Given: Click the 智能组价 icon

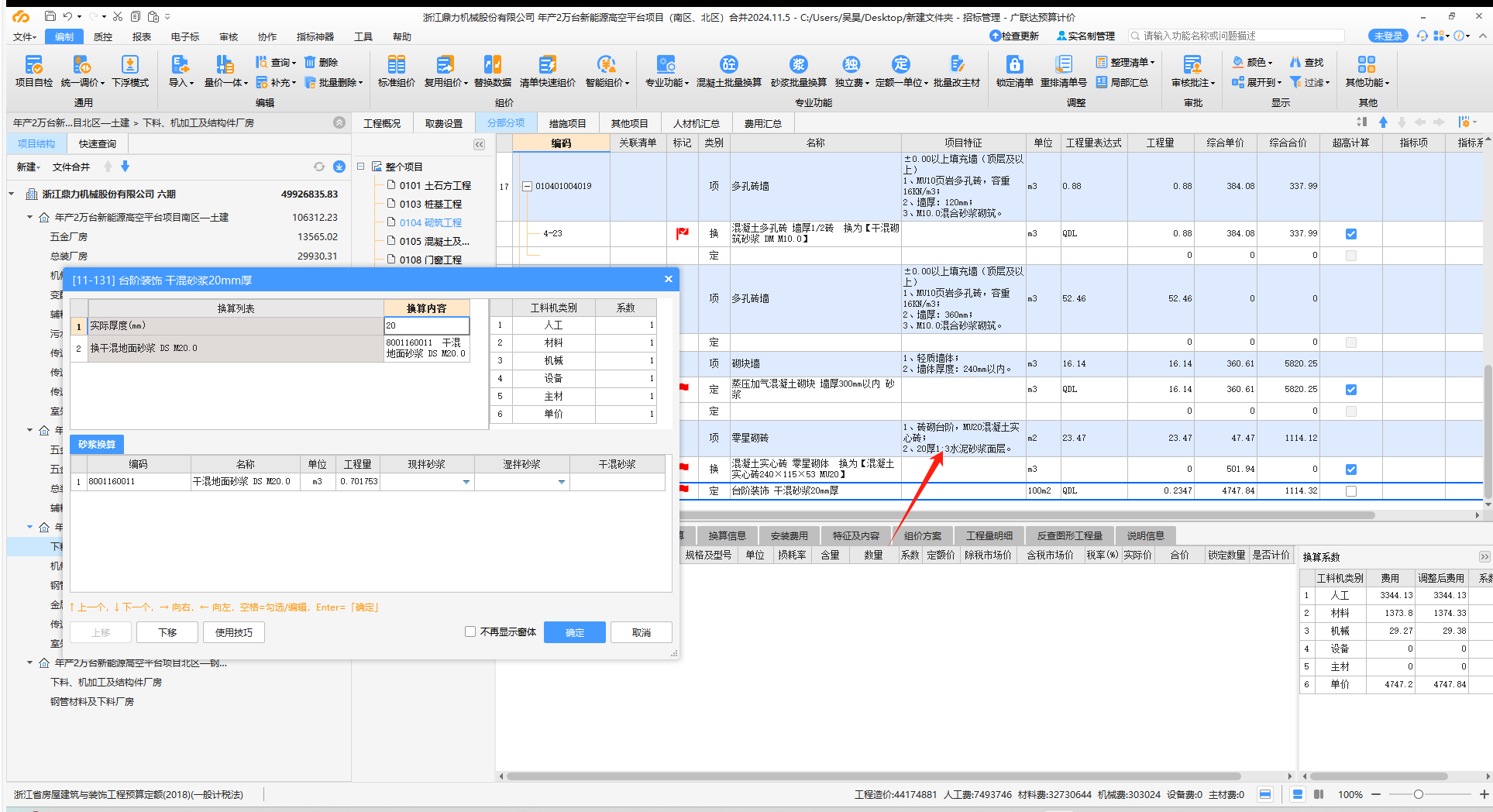Looking at the screenshot, I should pyautogui.click(x=607, y=71).
